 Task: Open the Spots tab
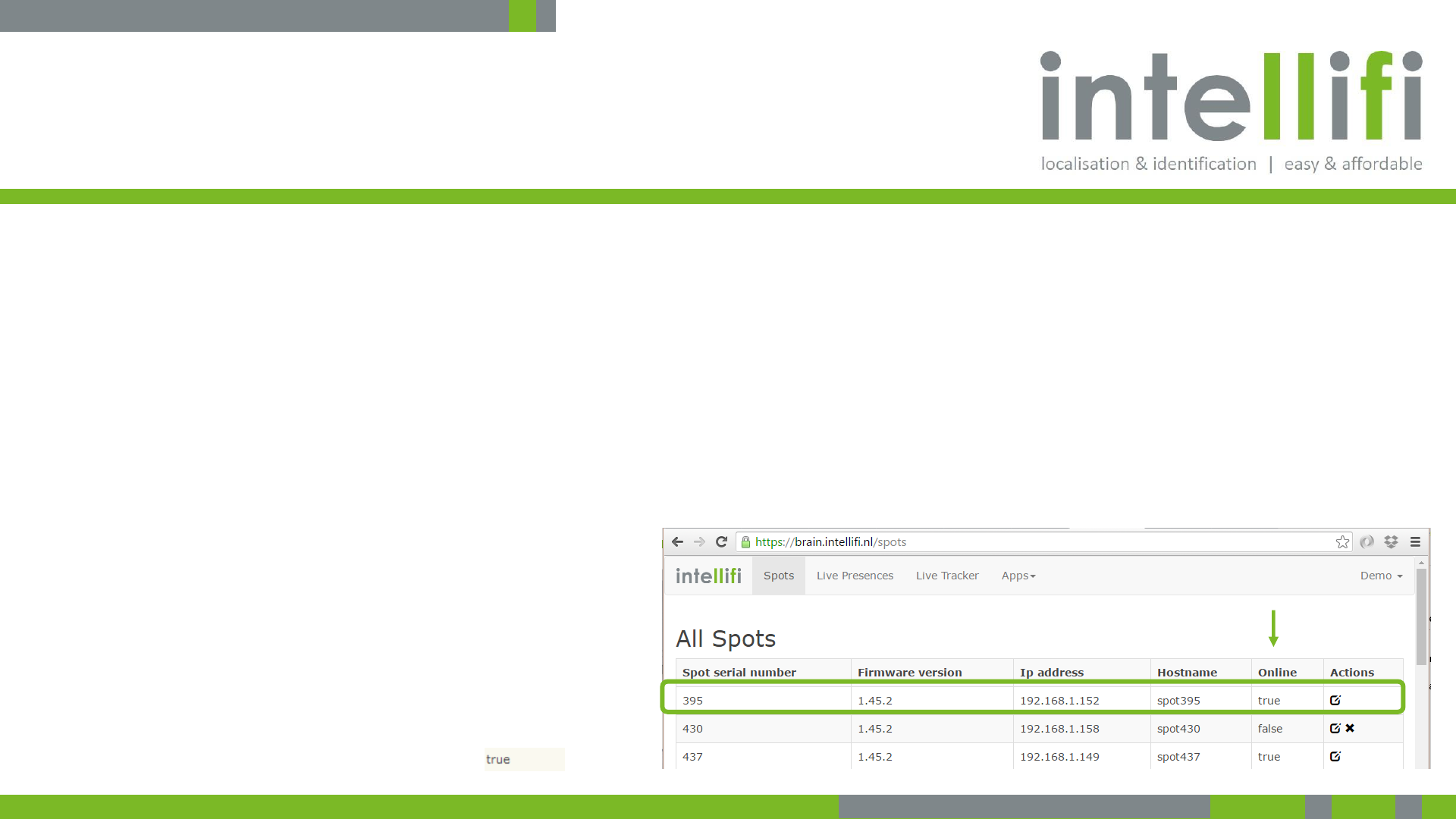click(x=779, y=576)
